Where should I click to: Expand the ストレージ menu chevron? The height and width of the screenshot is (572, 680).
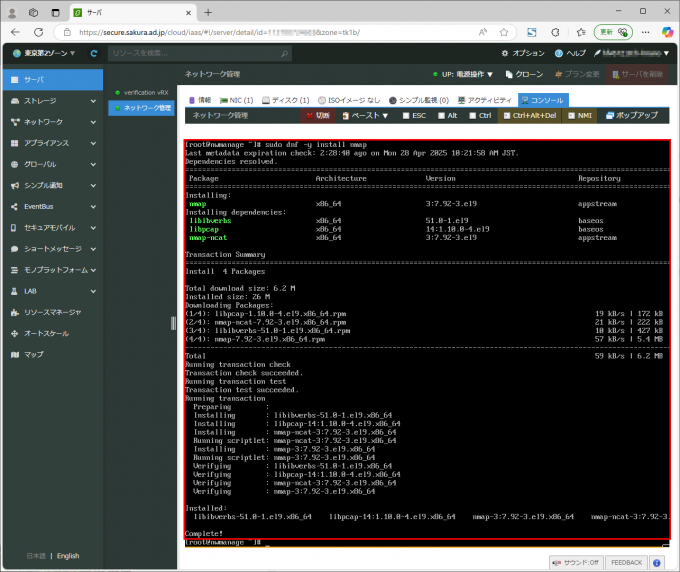click(93, 101)
